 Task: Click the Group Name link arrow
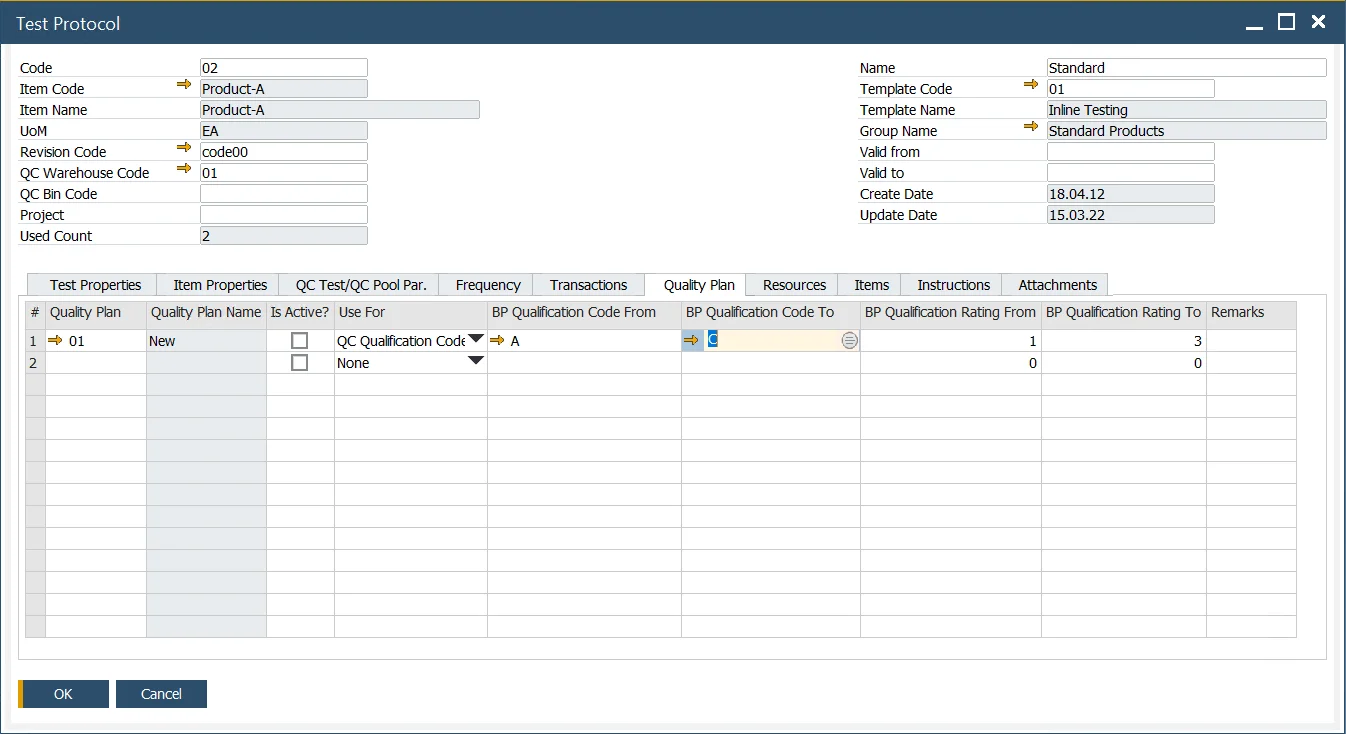click(x=1031, y=130)
